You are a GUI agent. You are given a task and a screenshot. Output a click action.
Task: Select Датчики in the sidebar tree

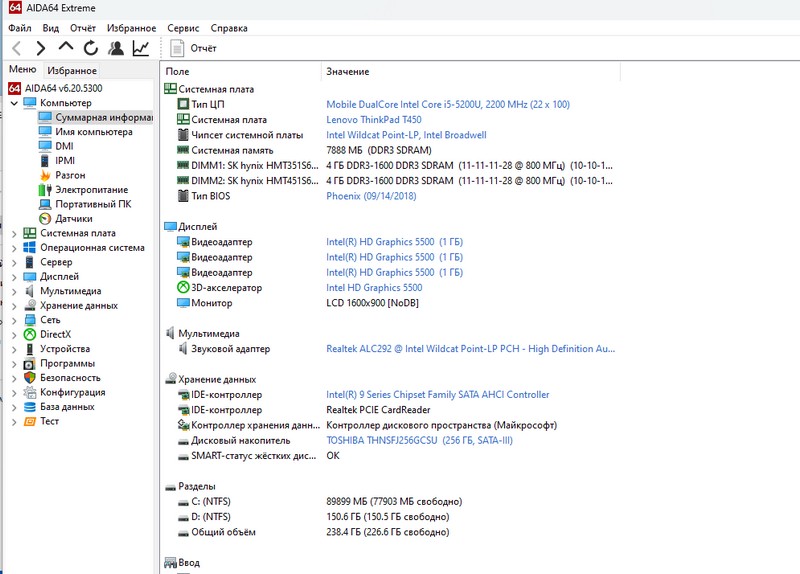[74, 218]
